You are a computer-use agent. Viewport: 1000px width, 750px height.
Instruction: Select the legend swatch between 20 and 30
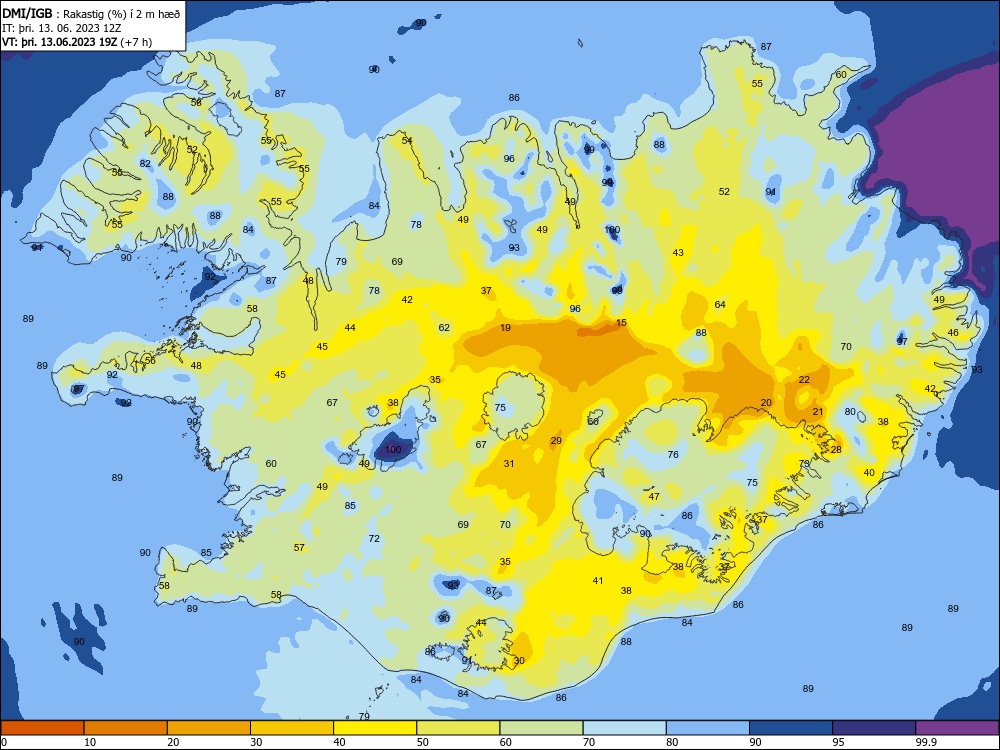(x=209, y=728)
